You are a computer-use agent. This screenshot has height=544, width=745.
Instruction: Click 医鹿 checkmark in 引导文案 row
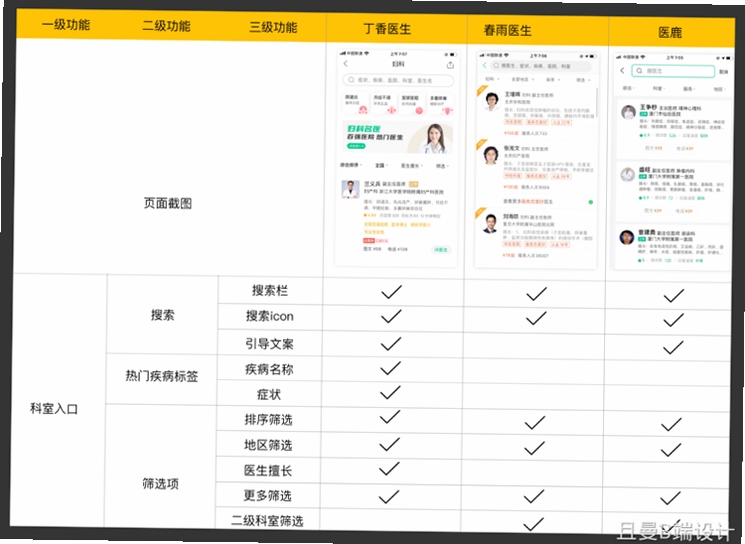(x=673, y=348)
